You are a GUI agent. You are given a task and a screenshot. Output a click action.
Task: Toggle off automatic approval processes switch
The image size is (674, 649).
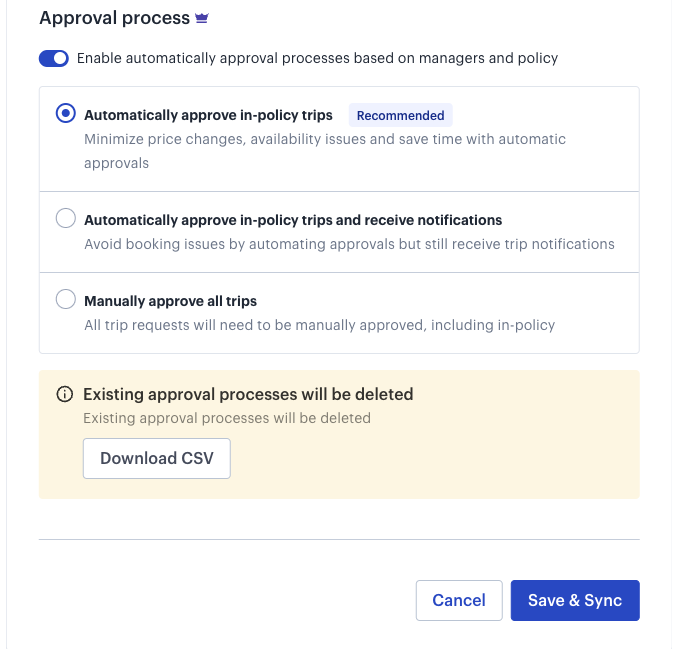[54, 58]
